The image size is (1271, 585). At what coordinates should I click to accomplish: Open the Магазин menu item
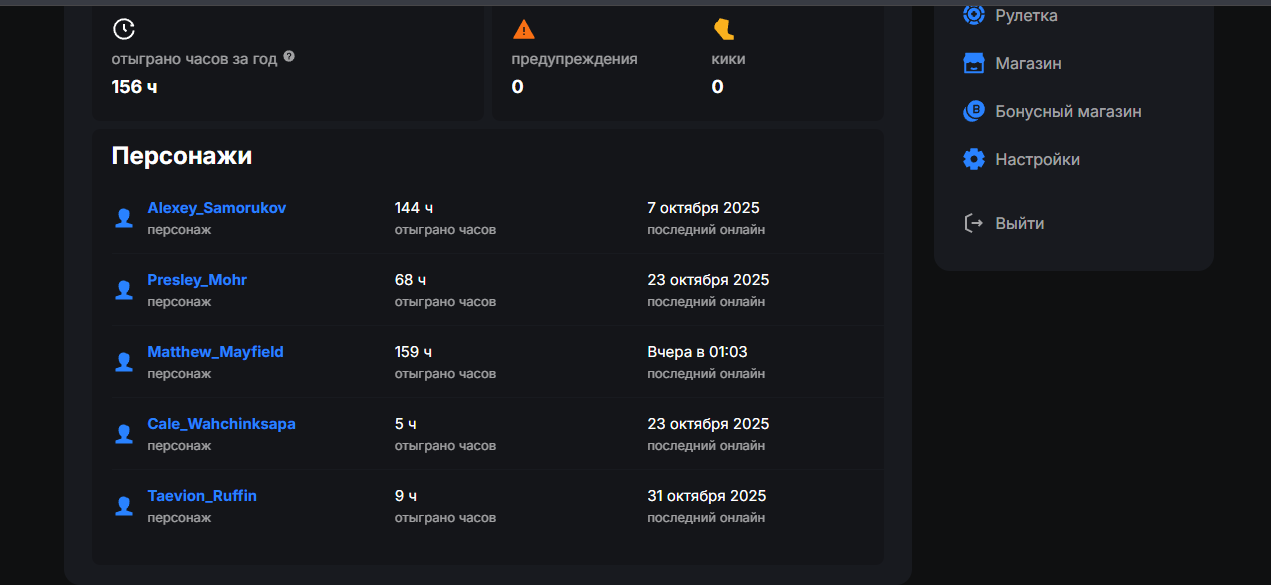click(x=1028, y=63)
